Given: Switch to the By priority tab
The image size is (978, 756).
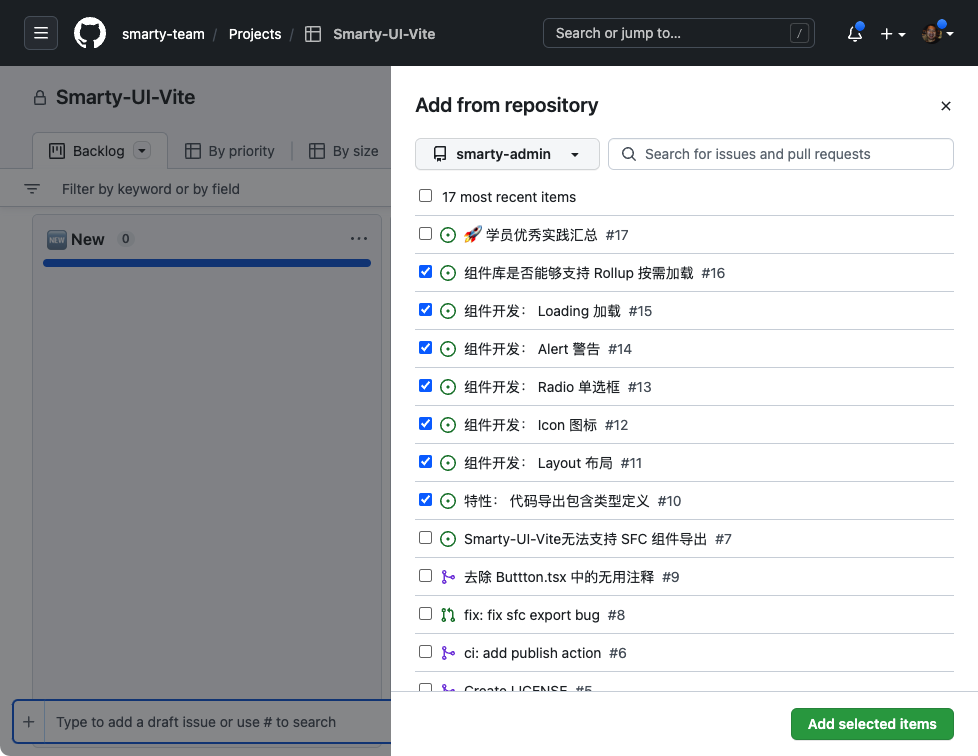Looking at the screenshot, I should [230, 151].
